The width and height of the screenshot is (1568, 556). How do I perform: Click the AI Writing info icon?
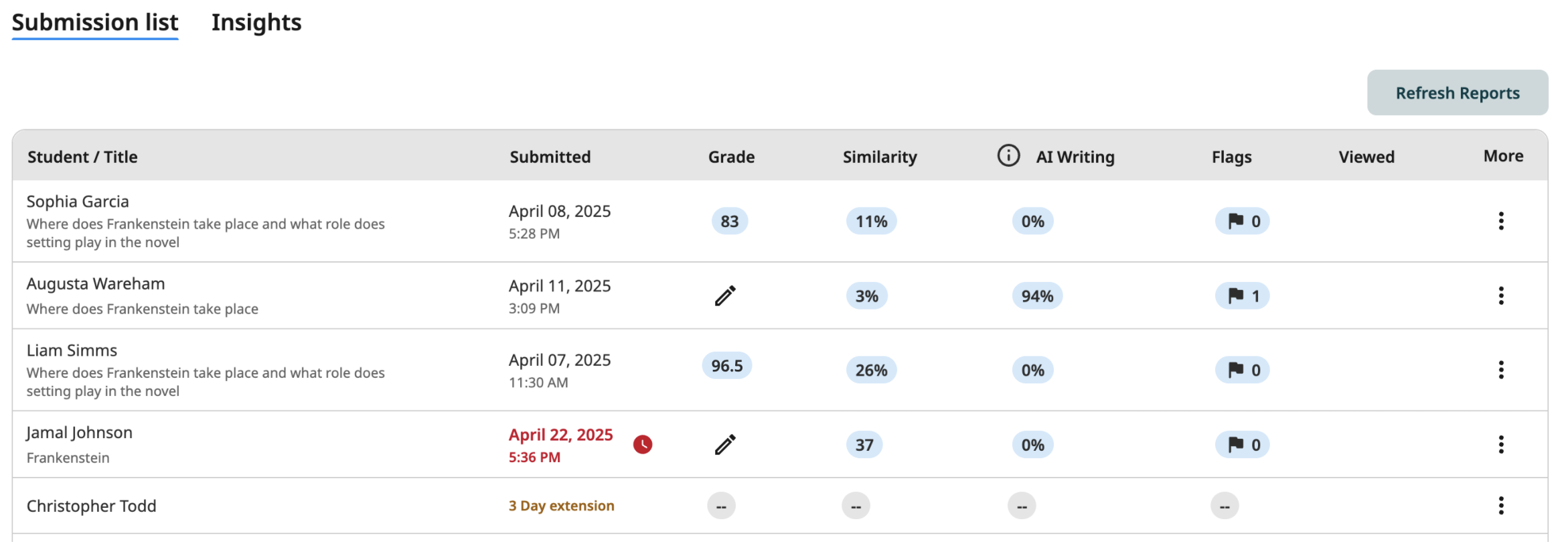(1008, 155)
